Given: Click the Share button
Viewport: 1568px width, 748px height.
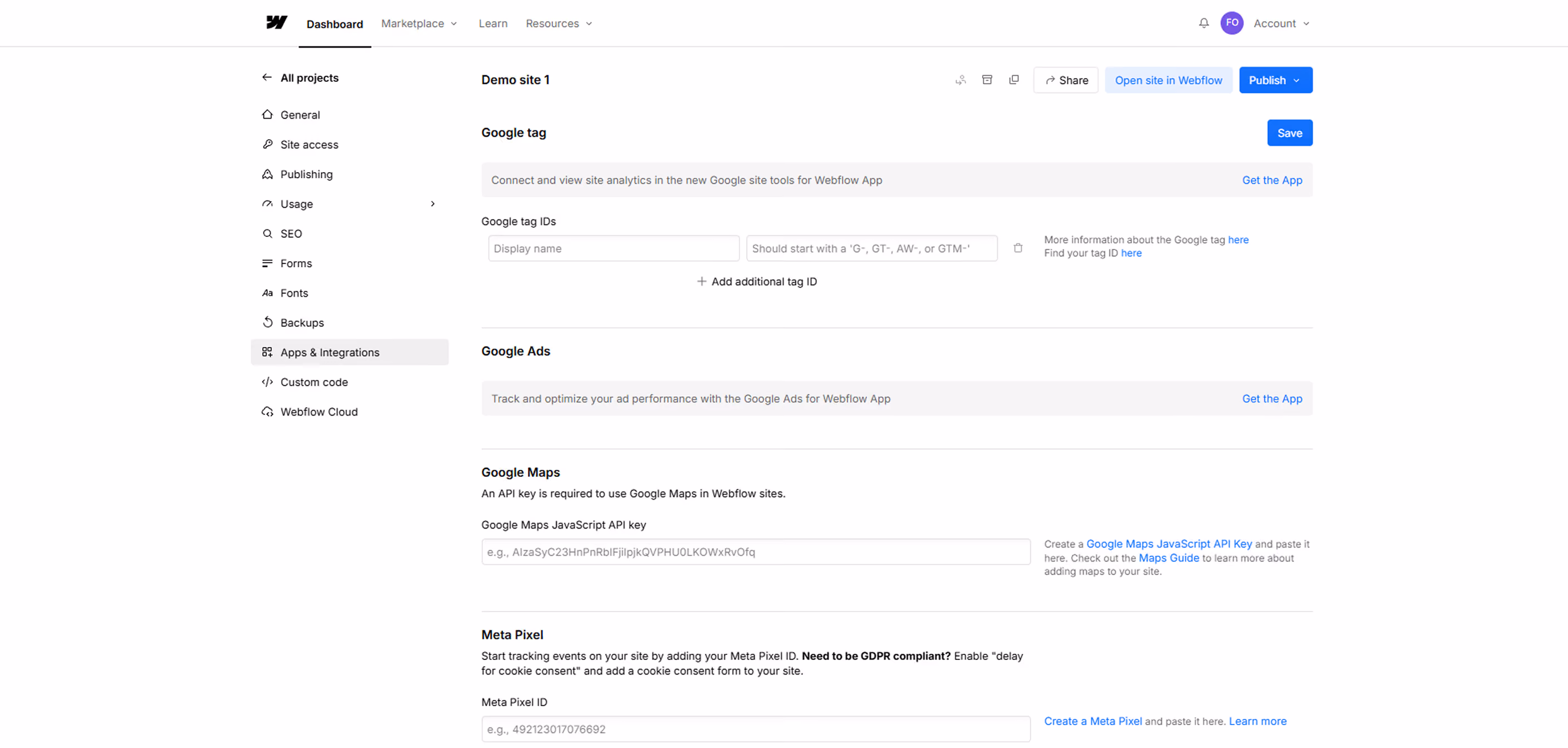Looking at the screenshot, I should click(x=1066, y=80).
